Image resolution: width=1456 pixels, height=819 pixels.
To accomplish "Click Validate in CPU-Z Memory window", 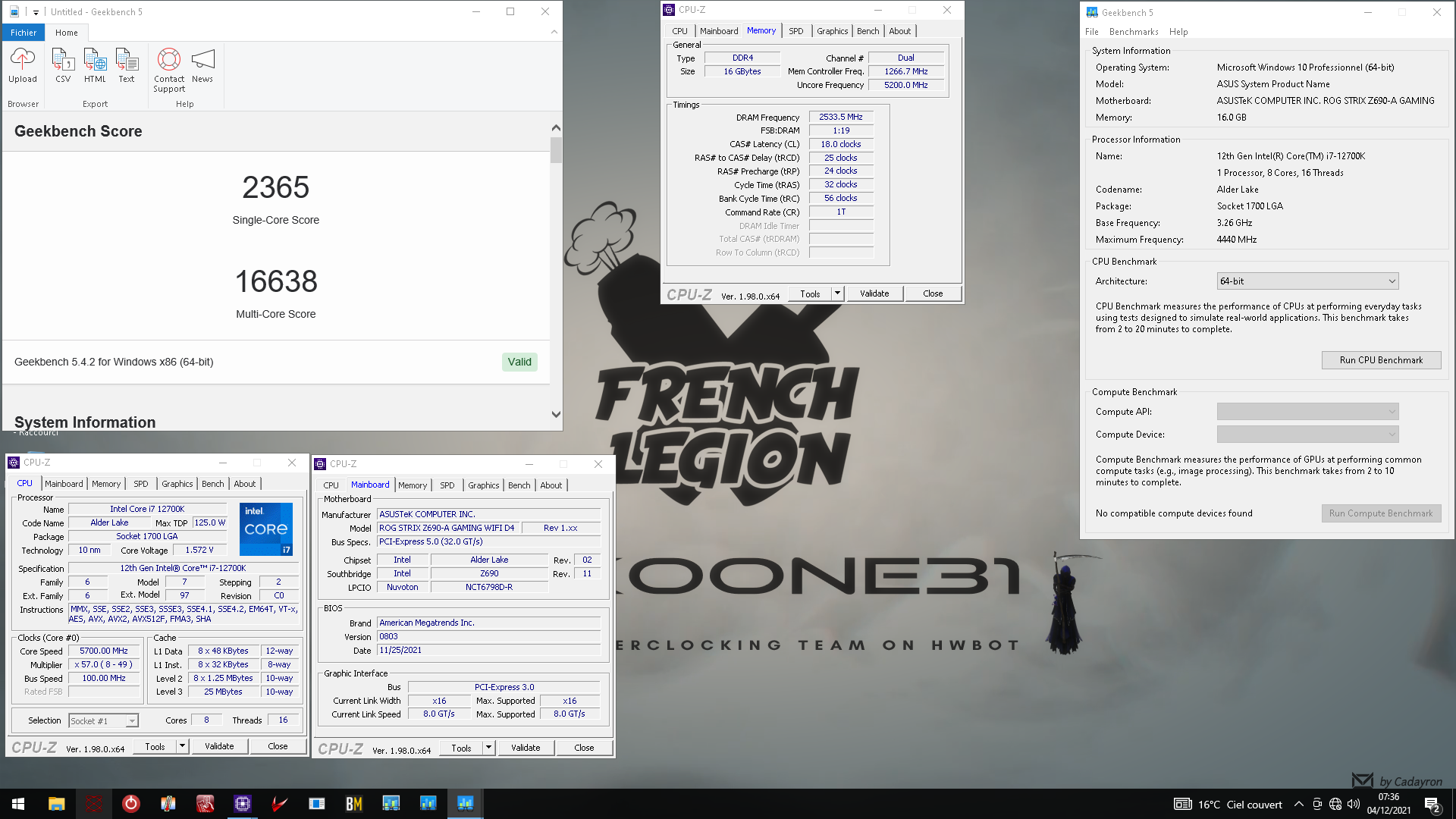I will (874, 293).
